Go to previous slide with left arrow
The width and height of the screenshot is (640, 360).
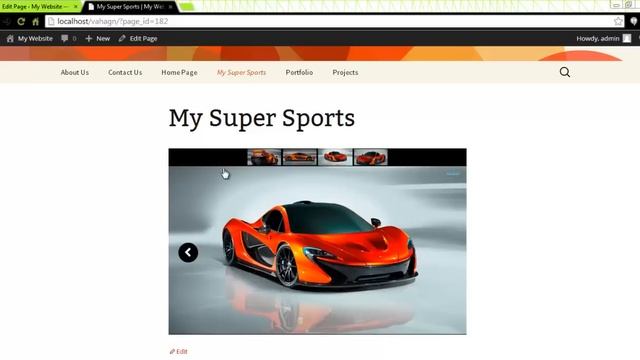[x=188, y=253]
